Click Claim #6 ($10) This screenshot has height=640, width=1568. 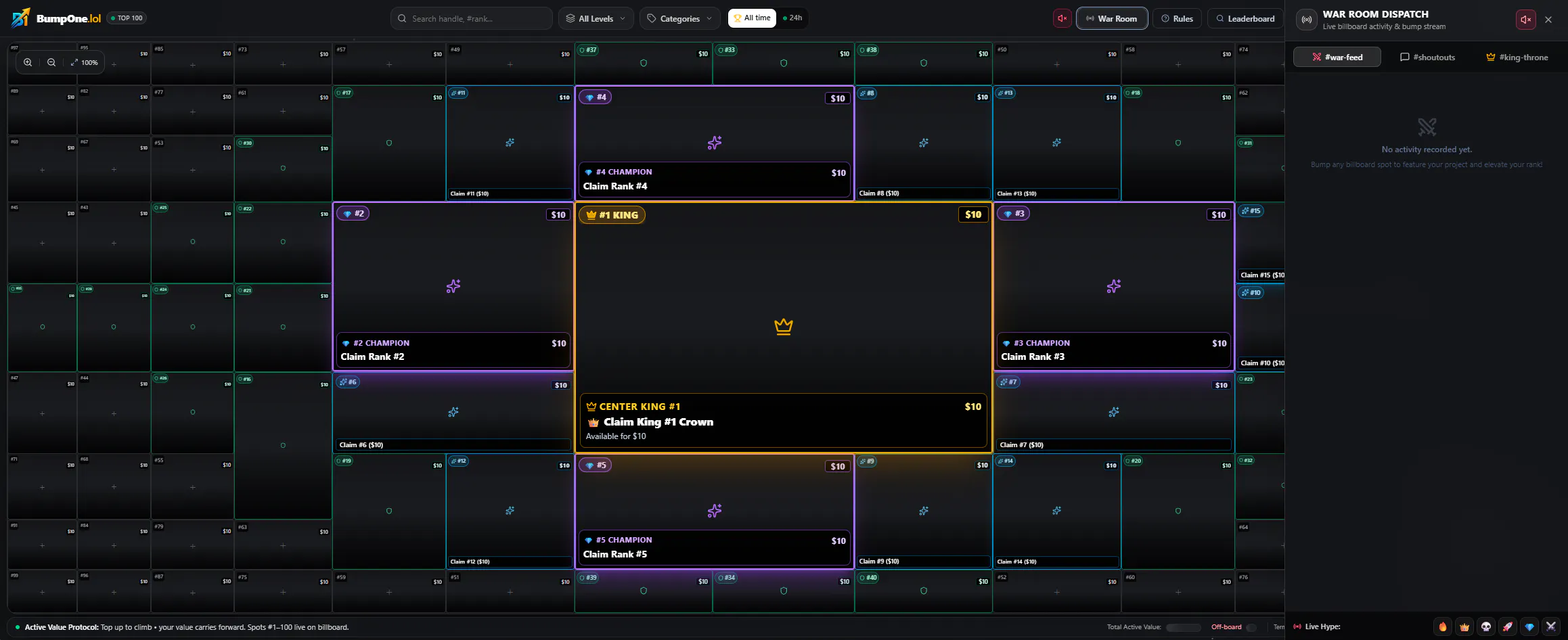coord(453,444)
